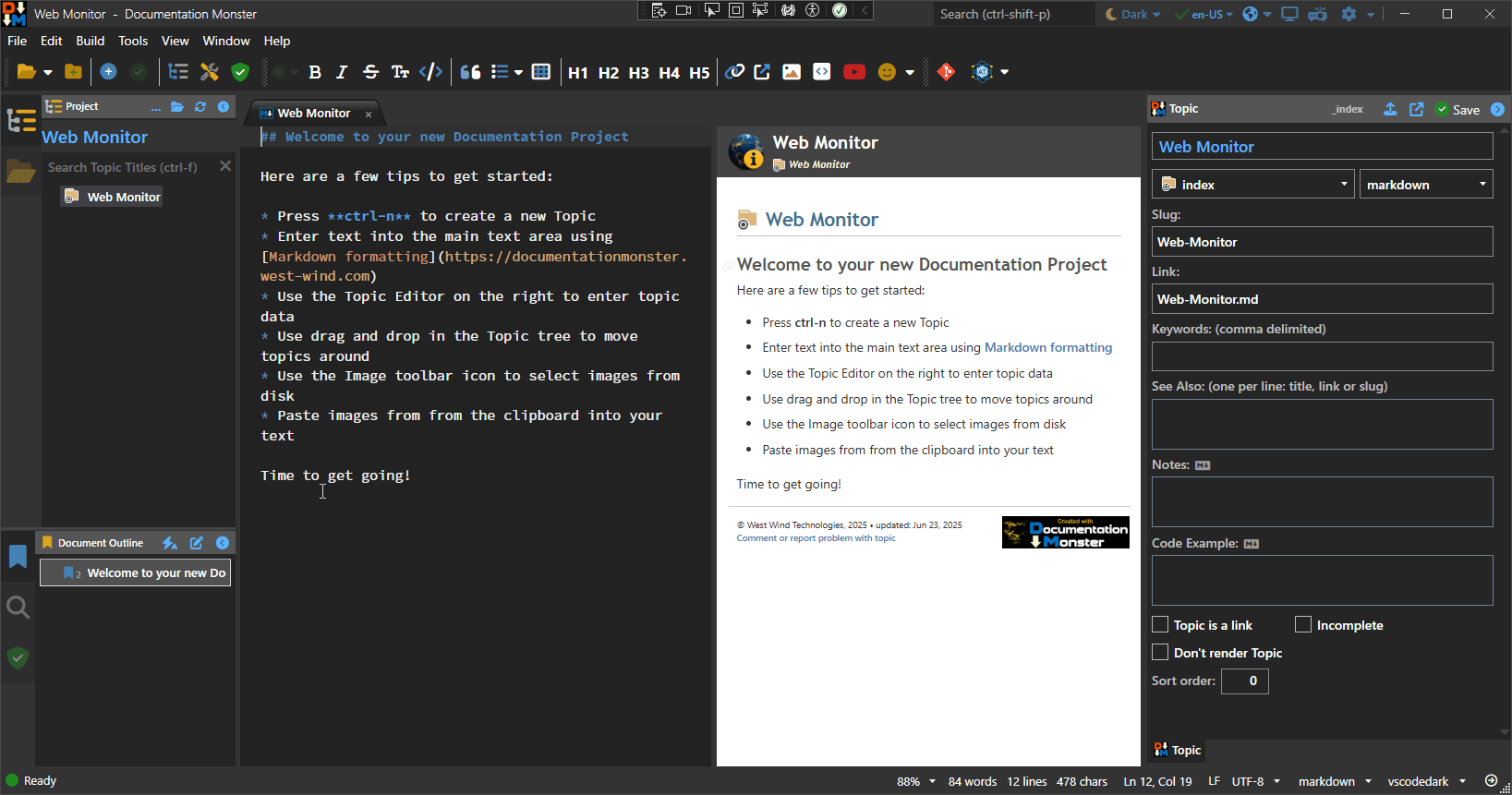Screen dimensions: 1512x795
Task: Insert an emoji with smiley icon
Action: pyautogui.click(x=887, y=72)
